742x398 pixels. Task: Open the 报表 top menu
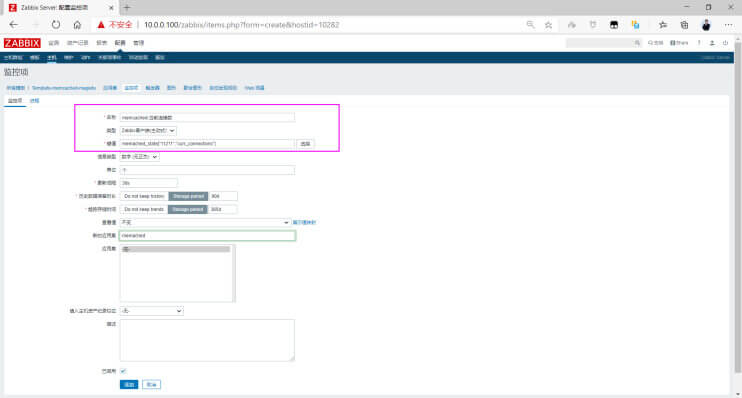tap(102, 43)
